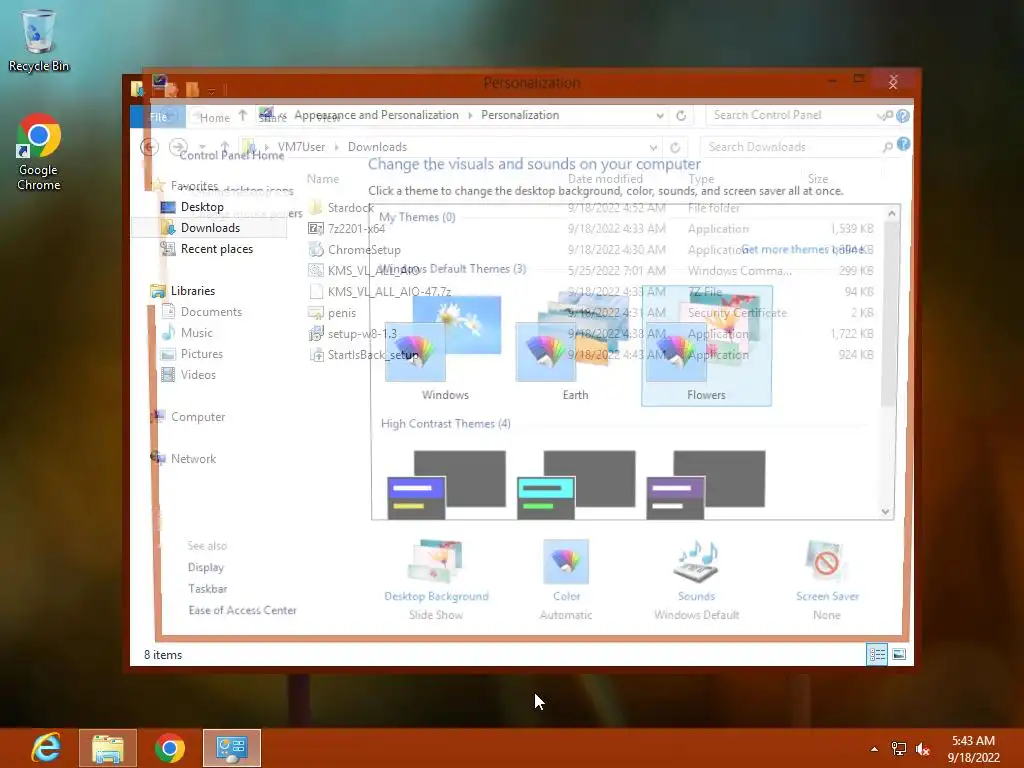
Task: Select the Stardock folder
Action: tap(350, 208)
